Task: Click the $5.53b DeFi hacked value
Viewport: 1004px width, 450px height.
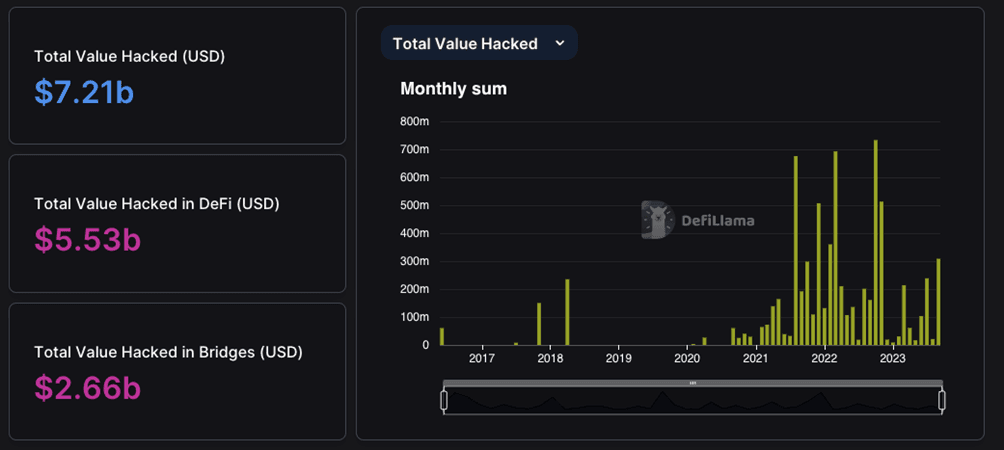Action: point(87,240)
